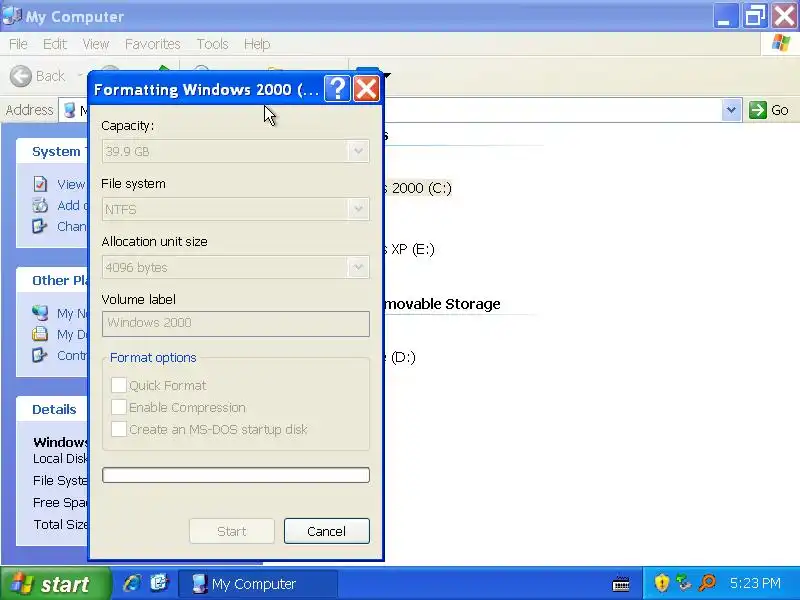Open the Allocation unit size dropdown arrow
The height and width of the screenshot is (600, 800).
tap(358, 267)
